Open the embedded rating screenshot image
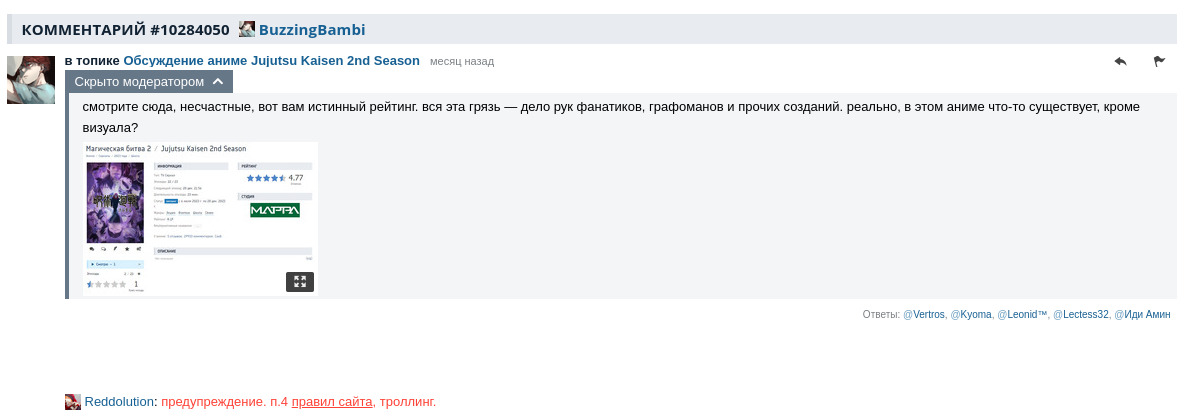The width and height of the screenshot is (1187, 417). coord(200,218)
